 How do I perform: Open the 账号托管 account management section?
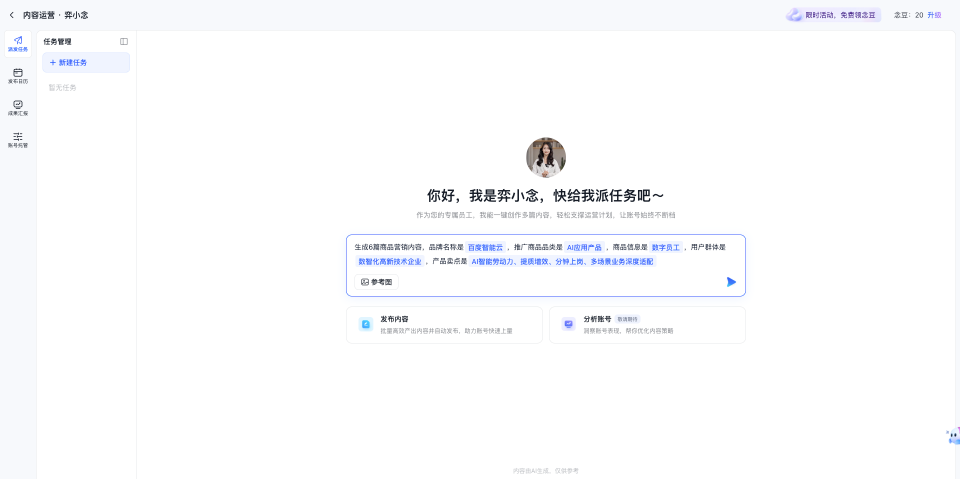coord(18,139)
